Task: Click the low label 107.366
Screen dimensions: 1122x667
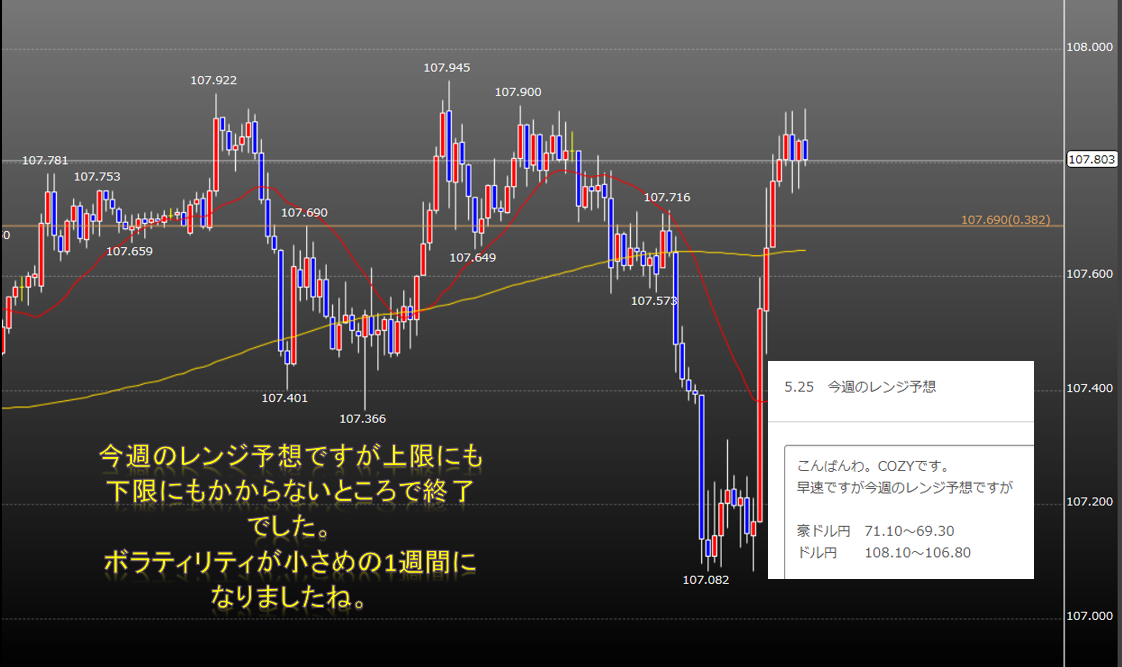Action: [362, 419]
